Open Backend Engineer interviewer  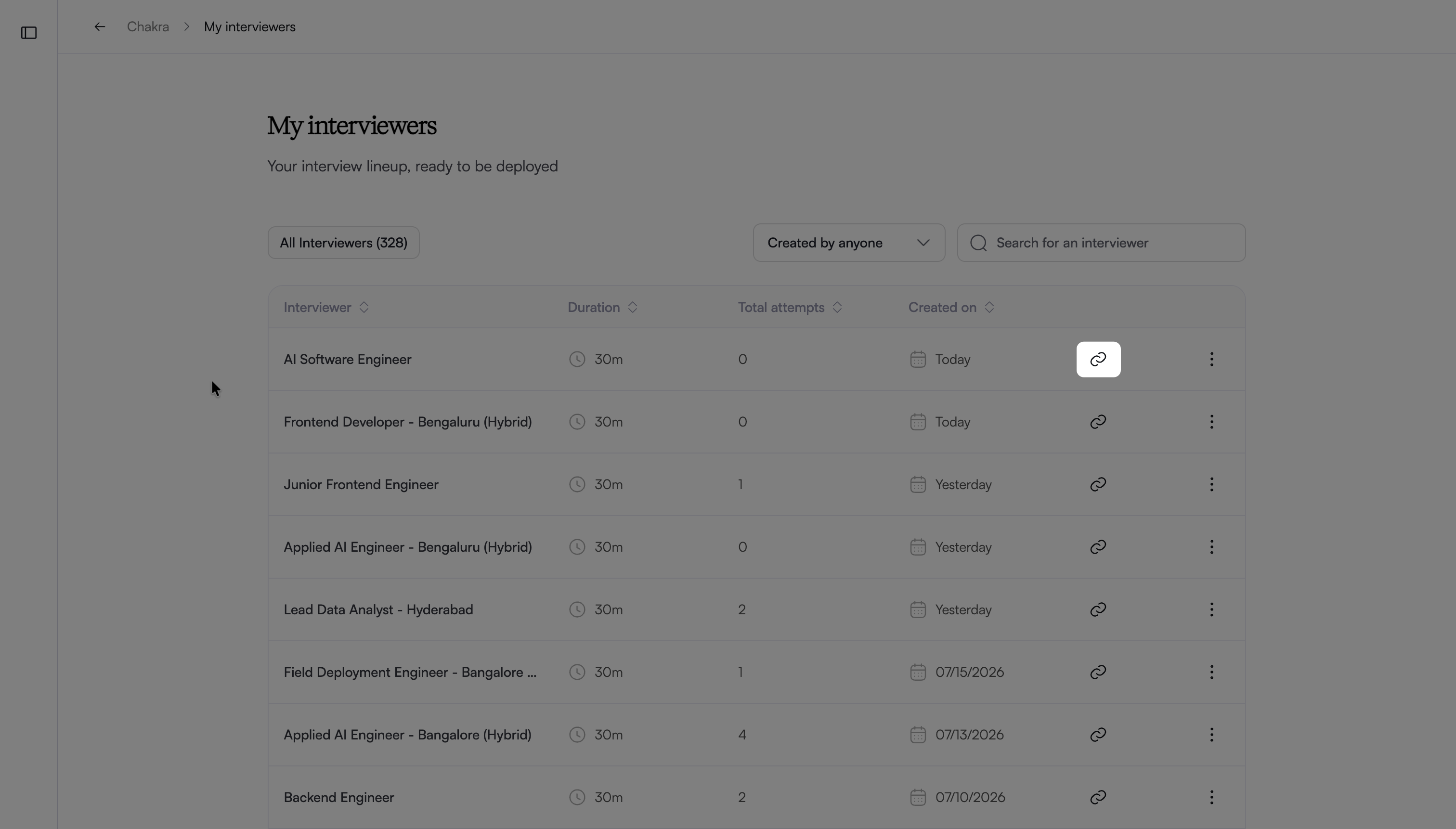pyautogui.click(x=339, y=798)
